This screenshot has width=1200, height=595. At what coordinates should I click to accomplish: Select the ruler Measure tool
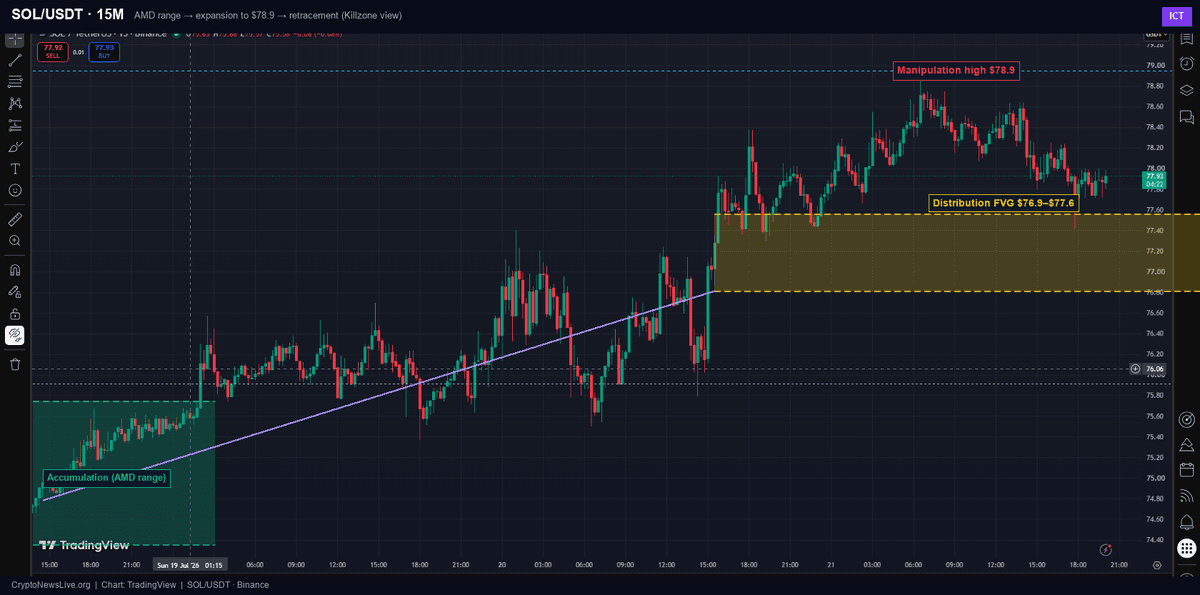click(x=15, y=218)
